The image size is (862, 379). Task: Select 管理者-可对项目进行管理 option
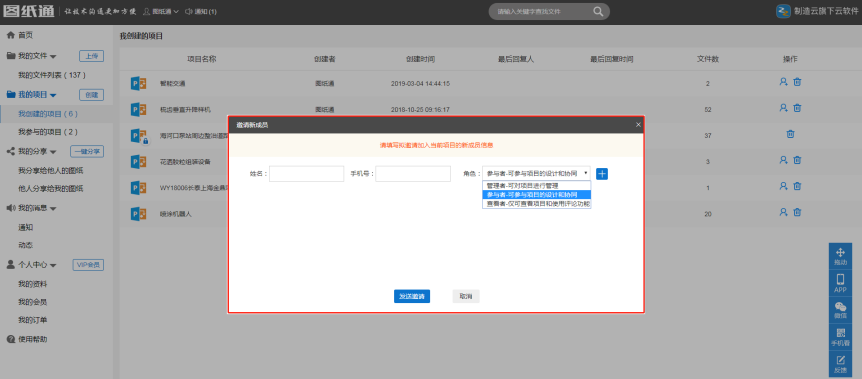click(537, 185)
